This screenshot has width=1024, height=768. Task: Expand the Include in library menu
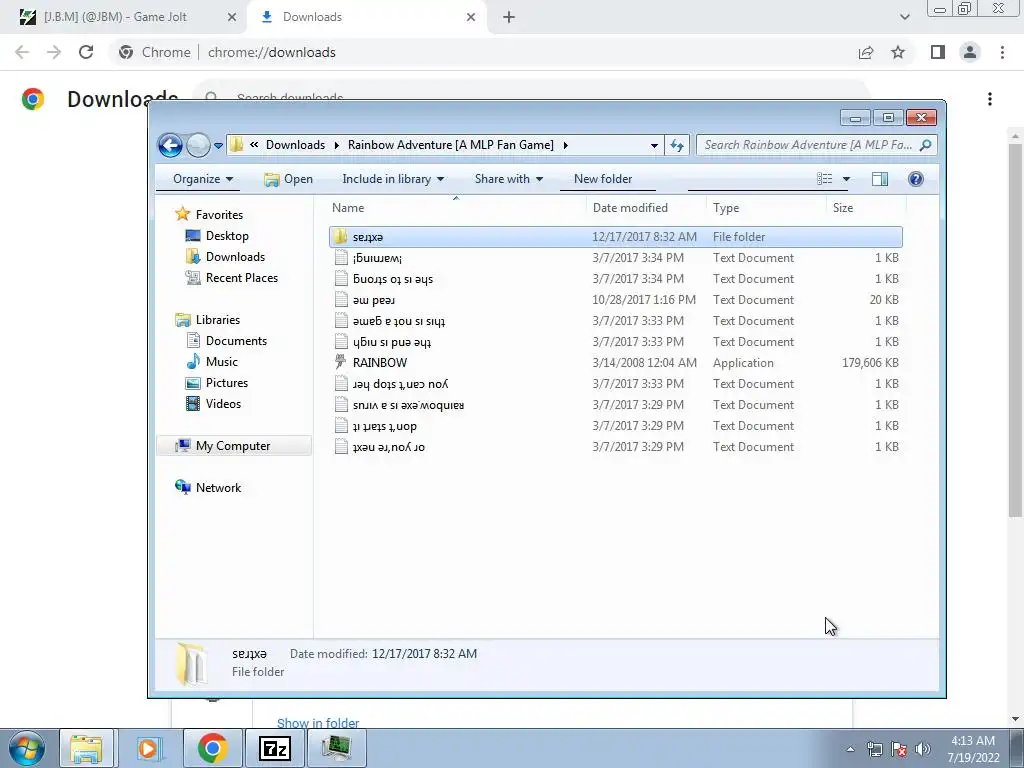pos(392,179)
